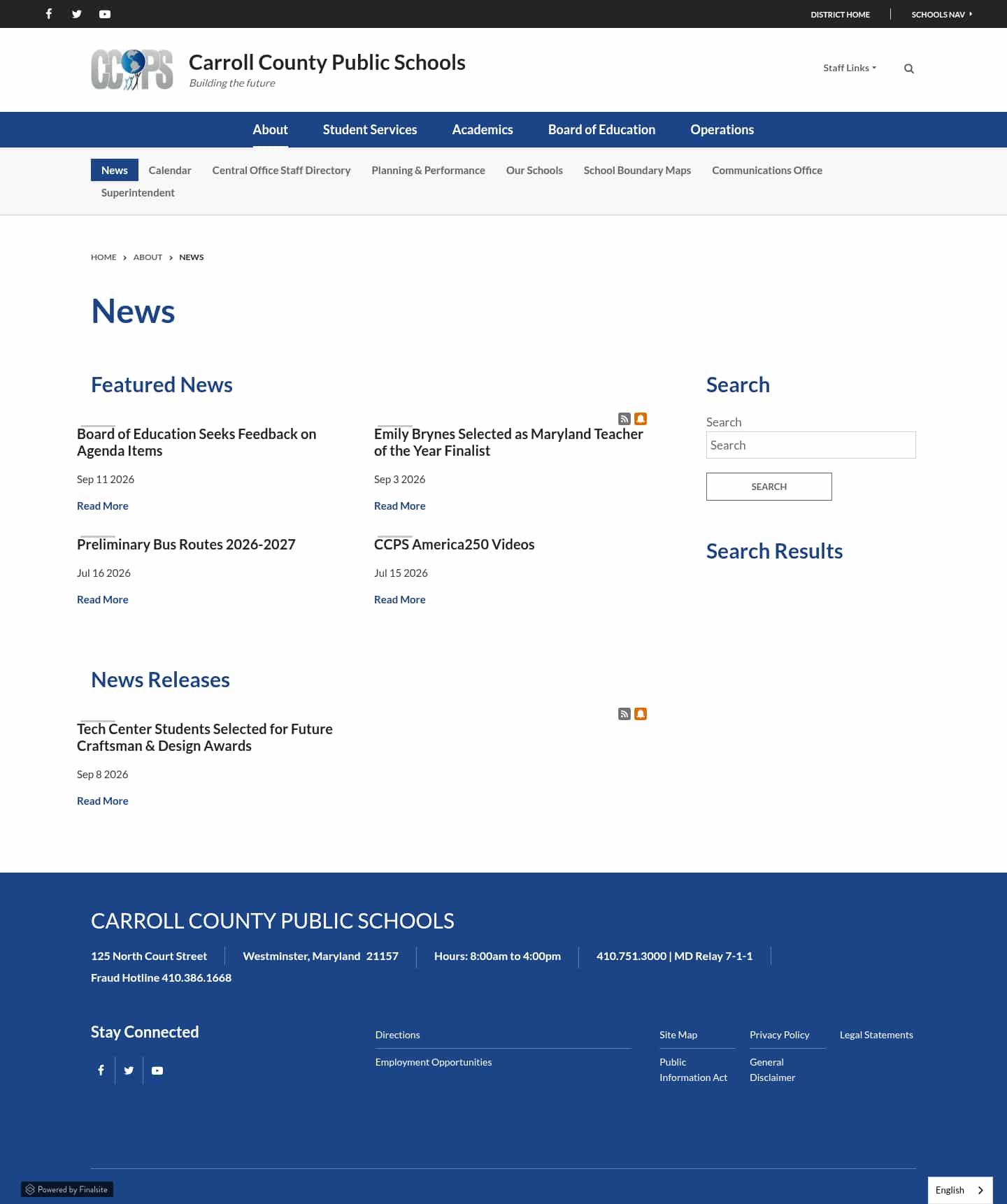Open Directions footer link
The height and width of the screenshot is (1204, 1007).
coord(398,1035)
